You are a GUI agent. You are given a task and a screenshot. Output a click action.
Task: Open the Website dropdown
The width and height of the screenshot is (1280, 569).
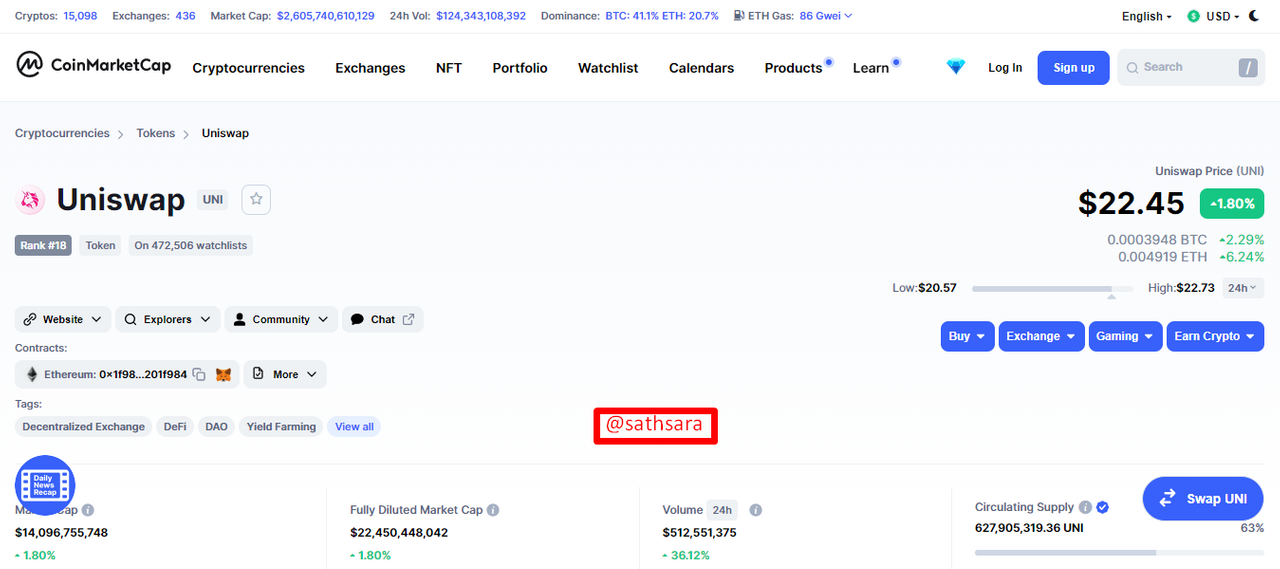click(x=63, y=319)
